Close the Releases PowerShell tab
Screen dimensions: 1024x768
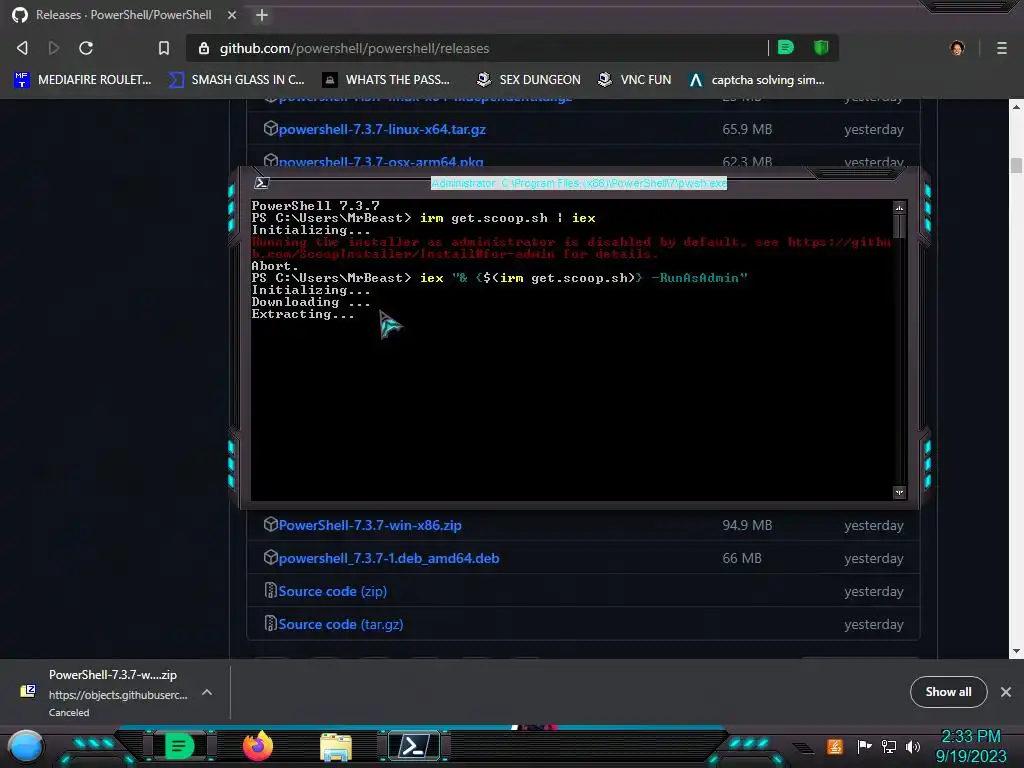tap(232, 15)
